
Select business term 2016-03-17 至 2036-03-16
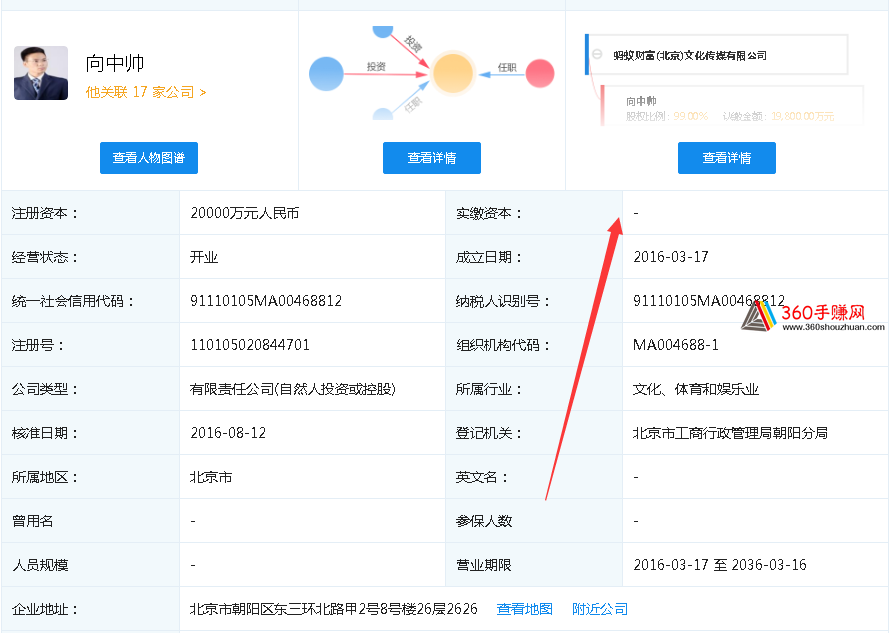(x=720, y=565)
